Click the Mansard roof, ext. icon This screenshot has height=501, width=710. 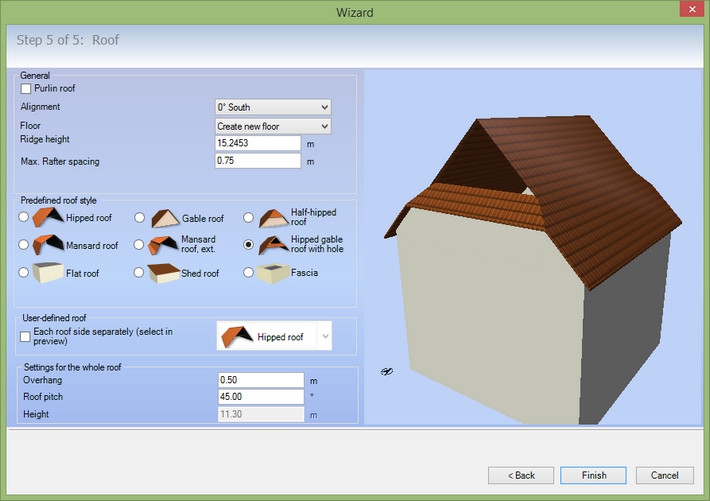pyautogui.click(x=163, y=245)
